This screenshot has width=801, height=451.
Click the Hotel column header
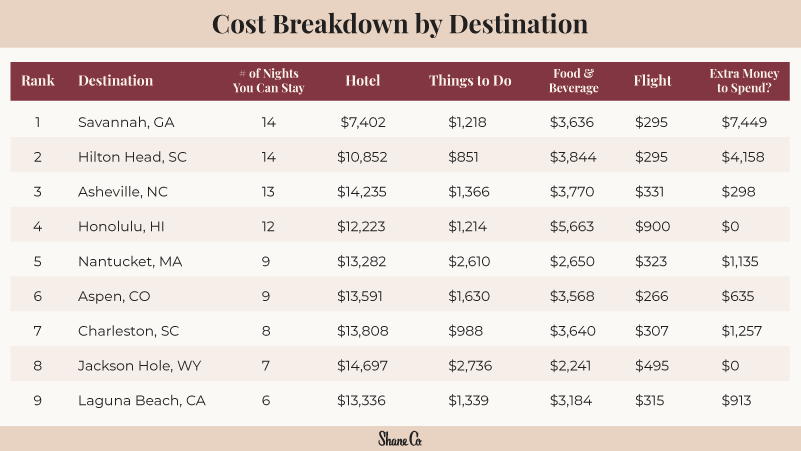(362, 81)
